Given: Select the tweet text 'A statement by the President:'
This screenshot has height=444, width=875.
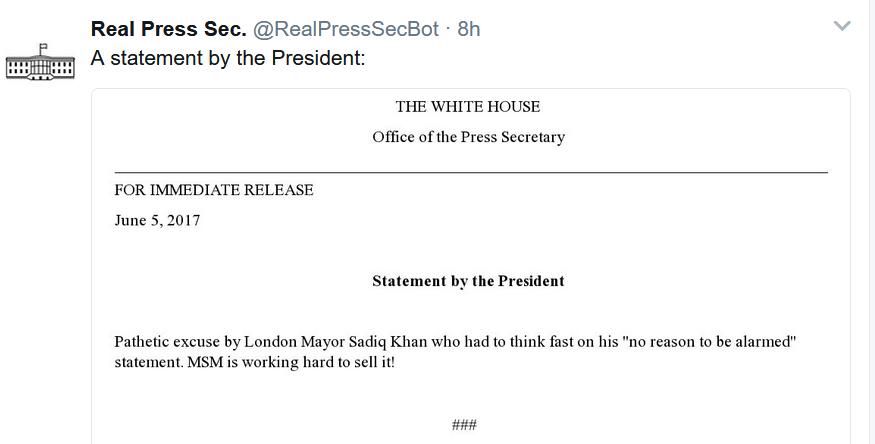Looking at the screenshot, I should point(228,58).
